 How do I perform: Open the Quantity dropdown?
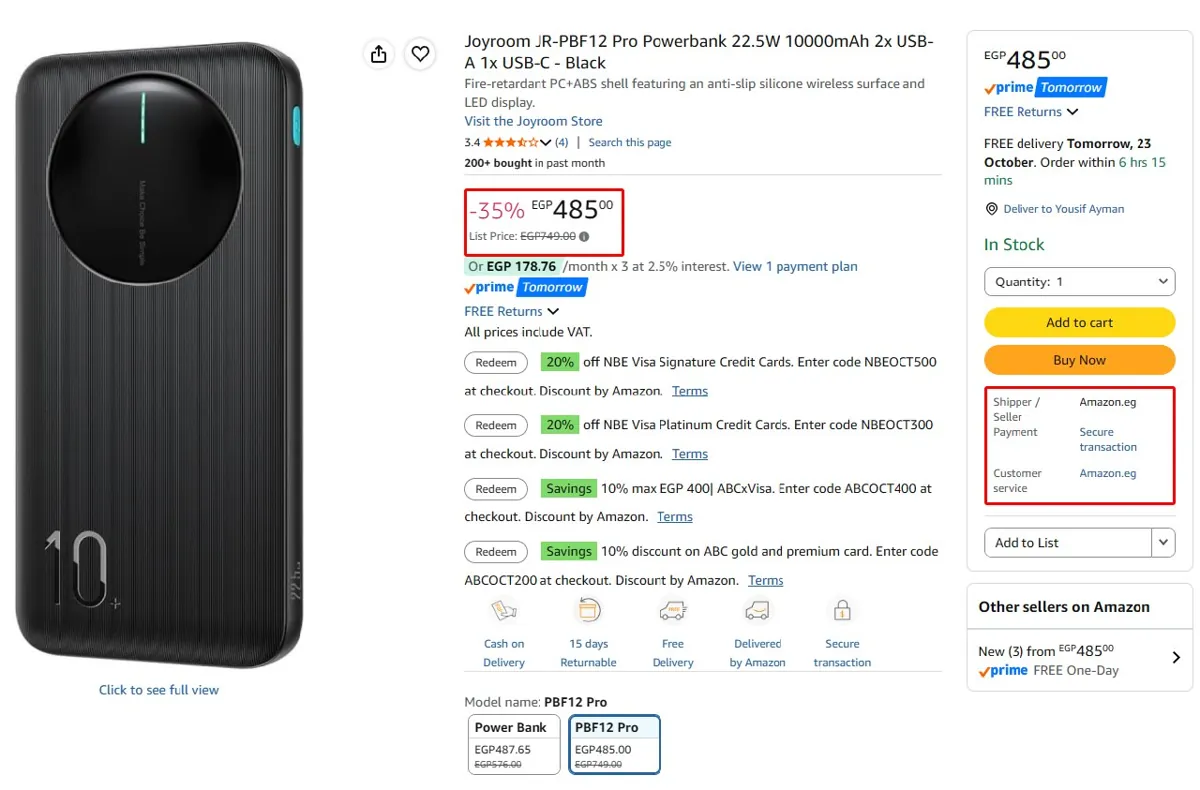pyautogui.click(x=1079, y=282)
